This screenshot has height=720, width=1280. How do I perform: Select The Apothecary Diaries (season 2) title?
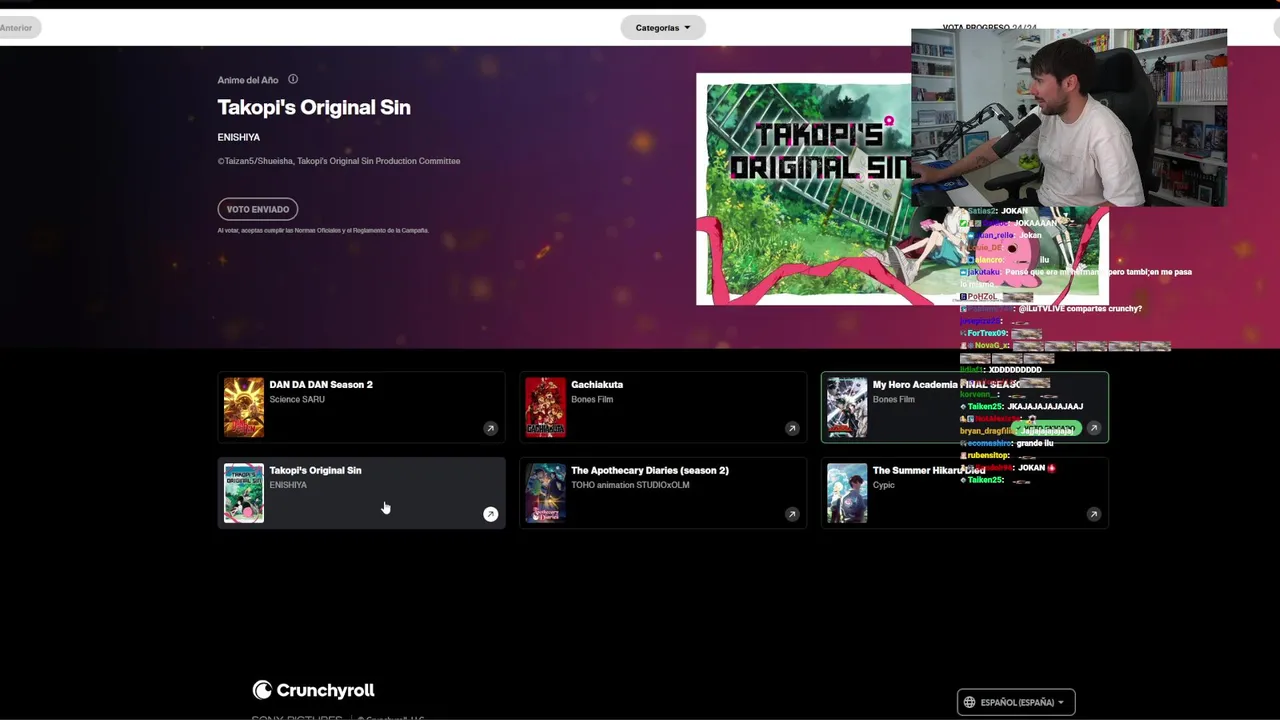(650, 470)
